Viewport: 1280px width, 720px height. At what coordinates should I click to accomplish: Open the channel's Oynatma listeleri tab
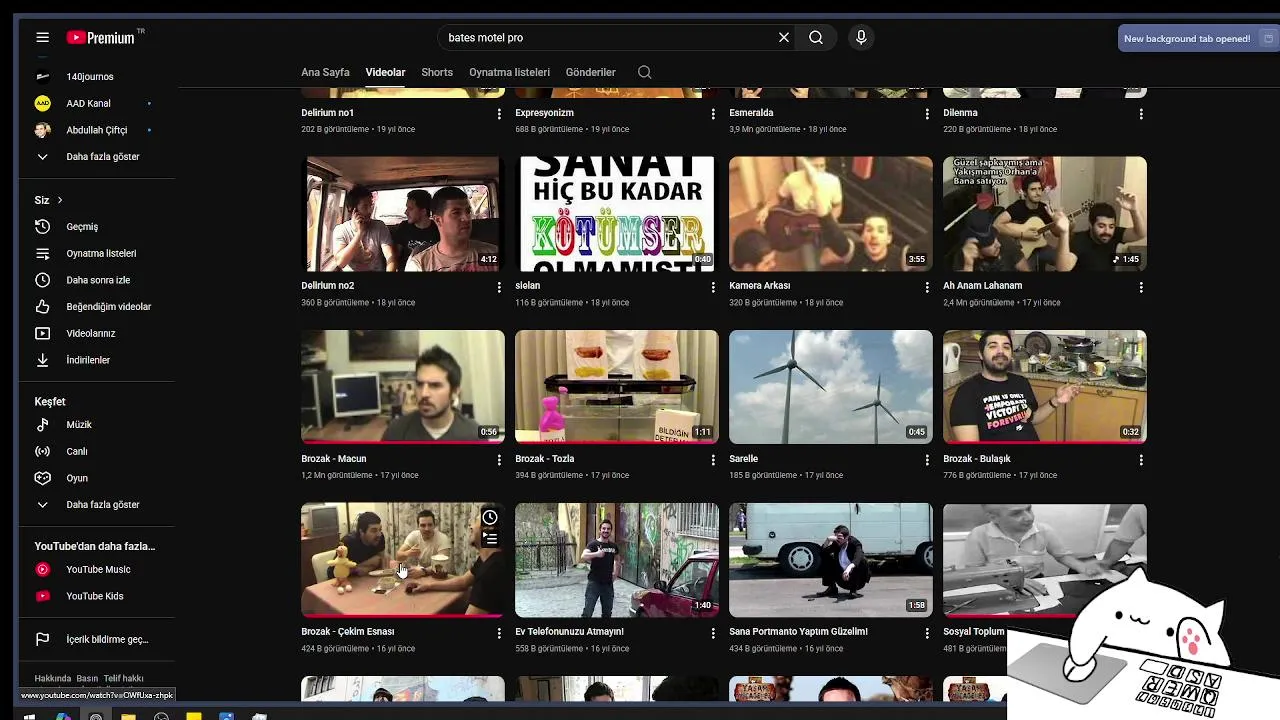click(x=509, y=72)
